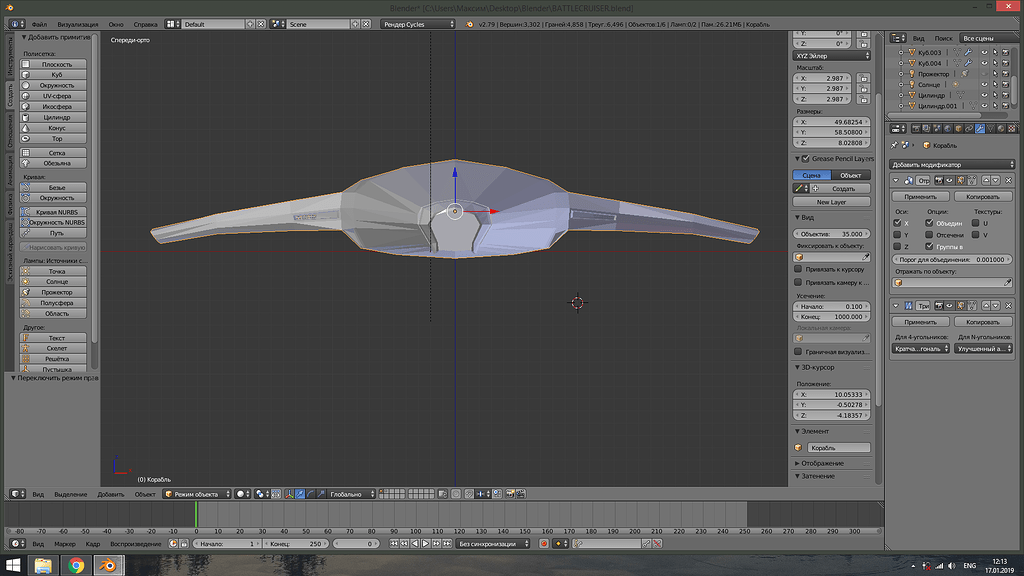The height and width of the screenshot is (576, 1024).
Task: Open the Render camera properties tab
Action: [916, 129]
